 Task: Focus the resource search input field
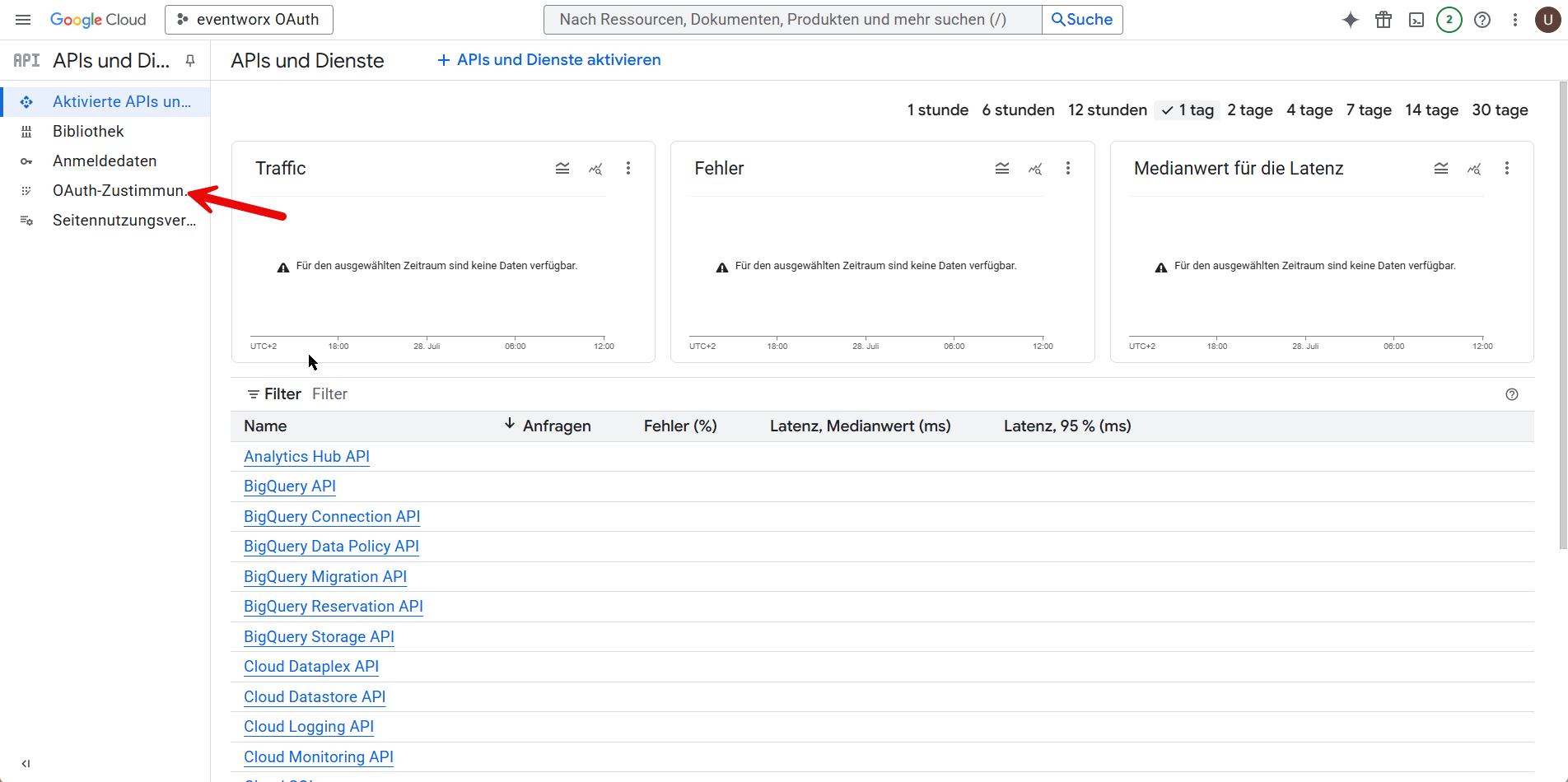point(793,20)
